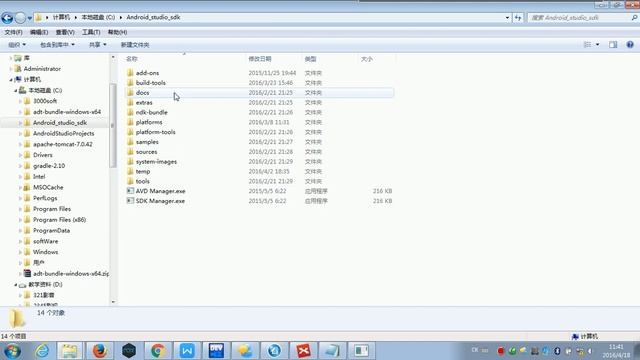
Task: Expand the adt-bundle-windows-x64 tree node
Action: click(20, 112)
